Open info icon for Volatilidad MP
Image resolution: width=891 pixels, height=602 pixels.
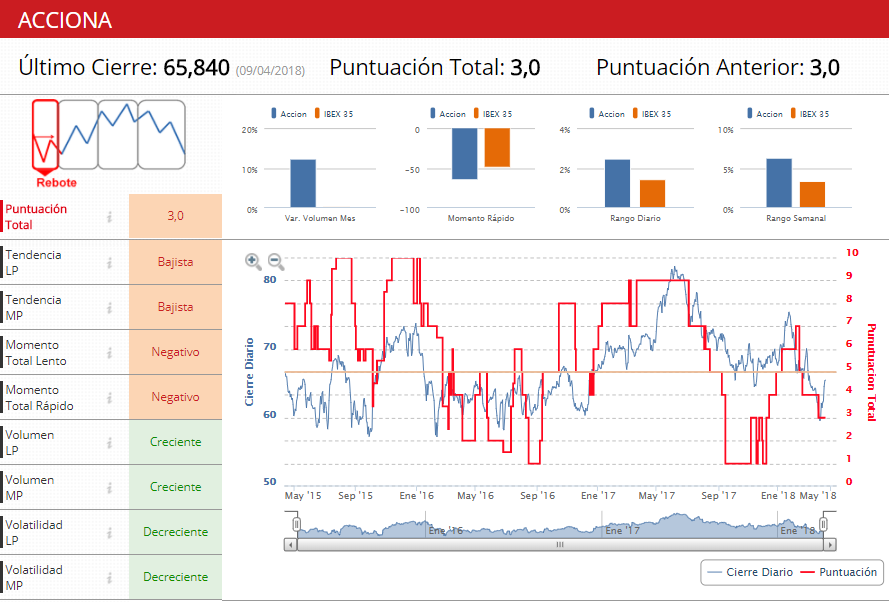pyautogui.click(x=110, y=577)
